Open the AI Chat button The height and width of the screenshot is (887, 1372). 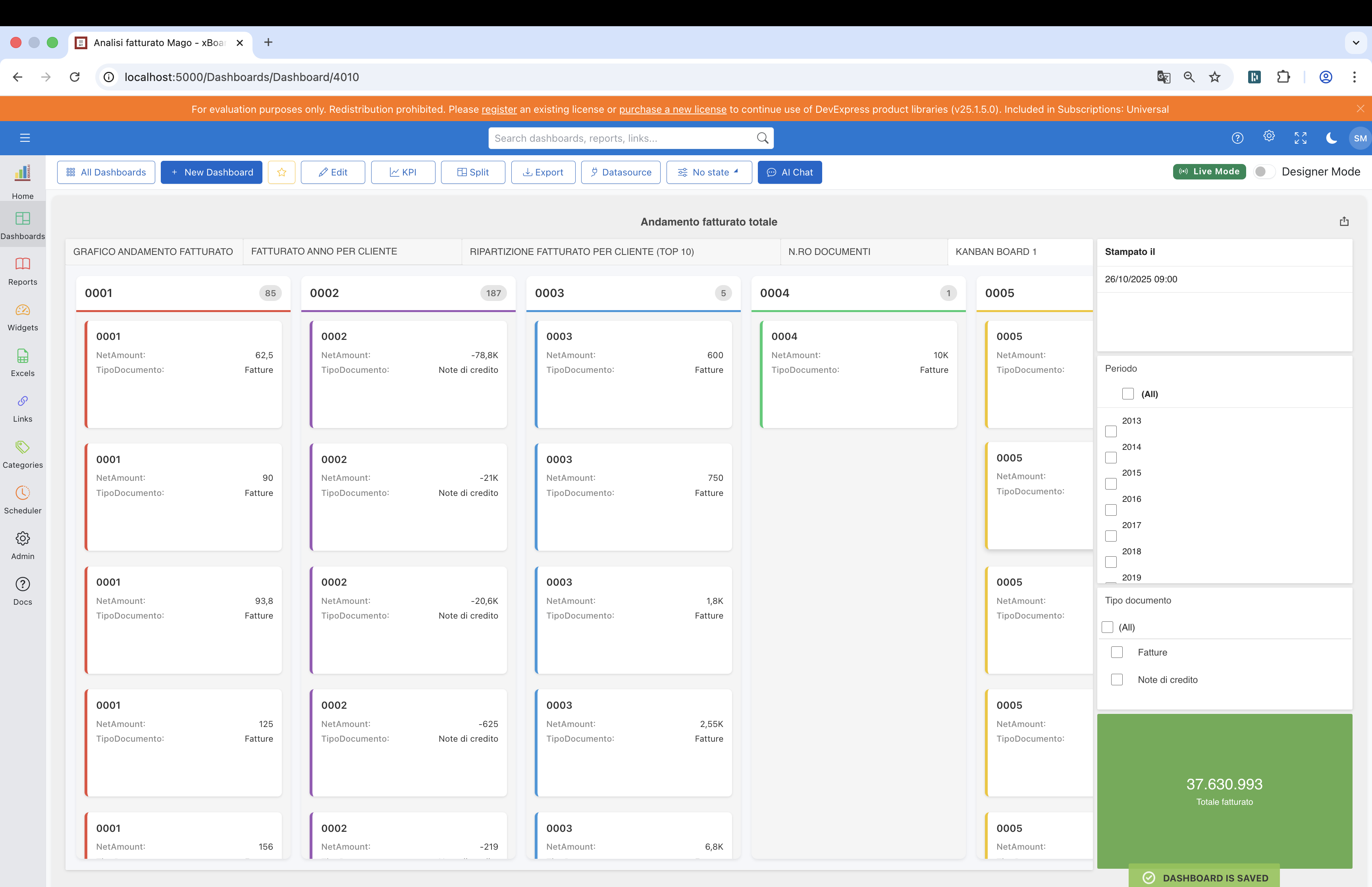[x=789, y=172]
